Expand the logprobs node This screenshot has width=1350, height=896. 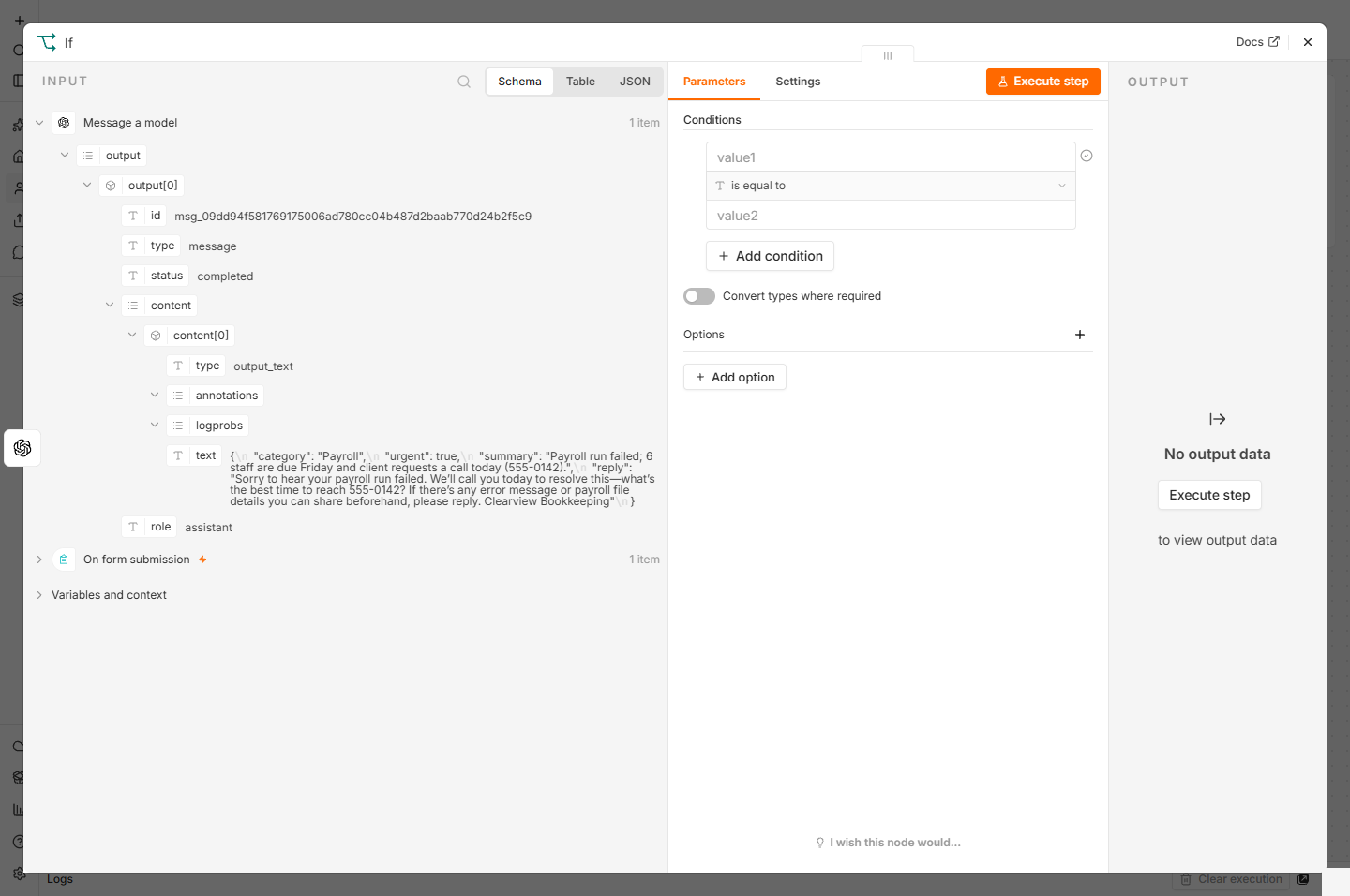point(155,425)
